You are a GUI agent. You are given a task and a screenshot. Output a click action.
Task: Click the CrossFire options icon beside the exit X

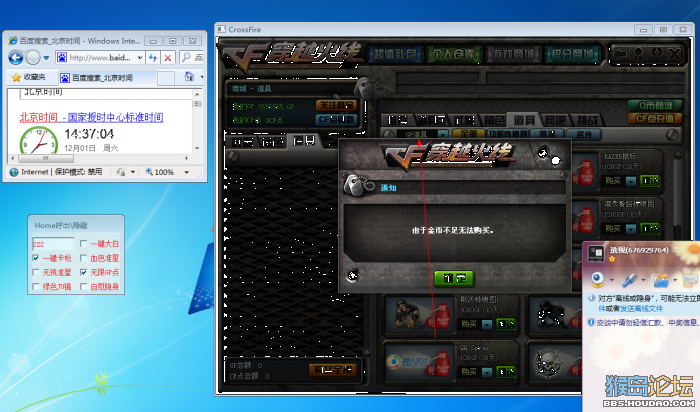(656, 54)
